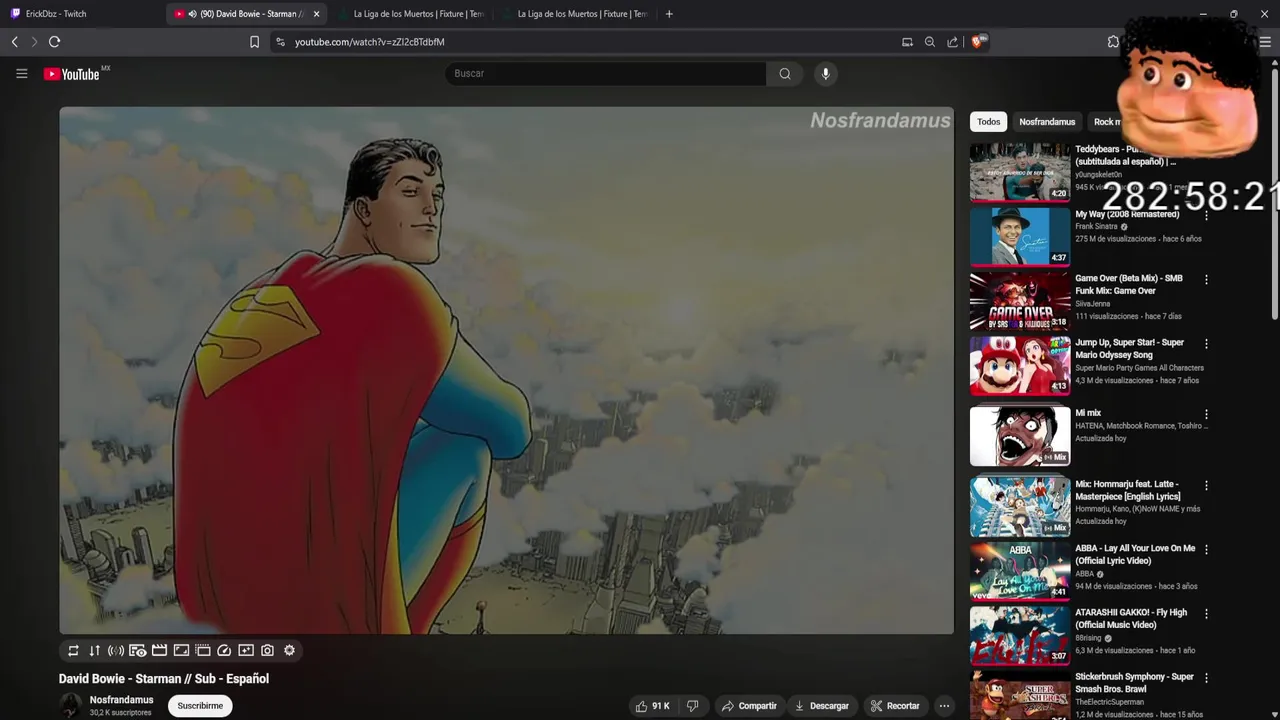Click the Recortar clip button
This screenshot has width=1280, height=720.
point(895,706)
